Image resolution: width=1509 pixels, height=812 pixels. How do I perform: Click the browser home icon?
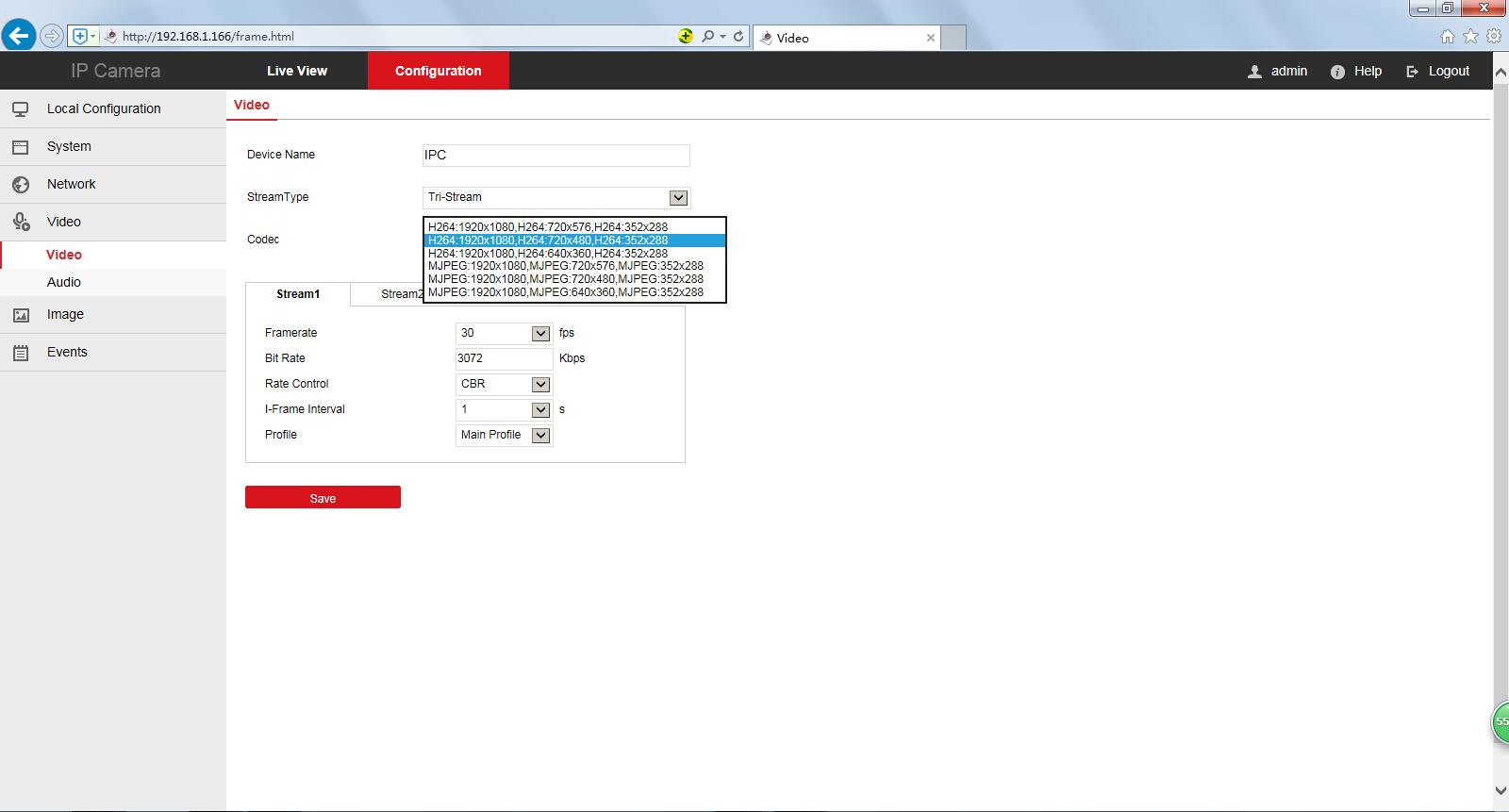[x=1447, y=37]
